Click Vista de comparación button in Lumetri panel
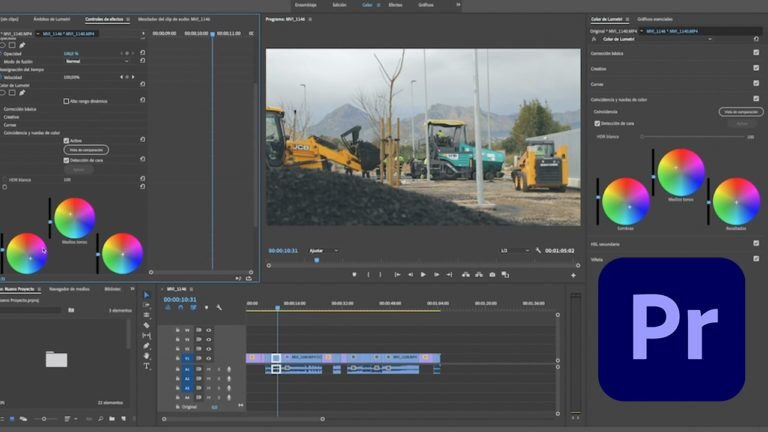The width and height of the screenshot is (768, 432). point(741,112)
